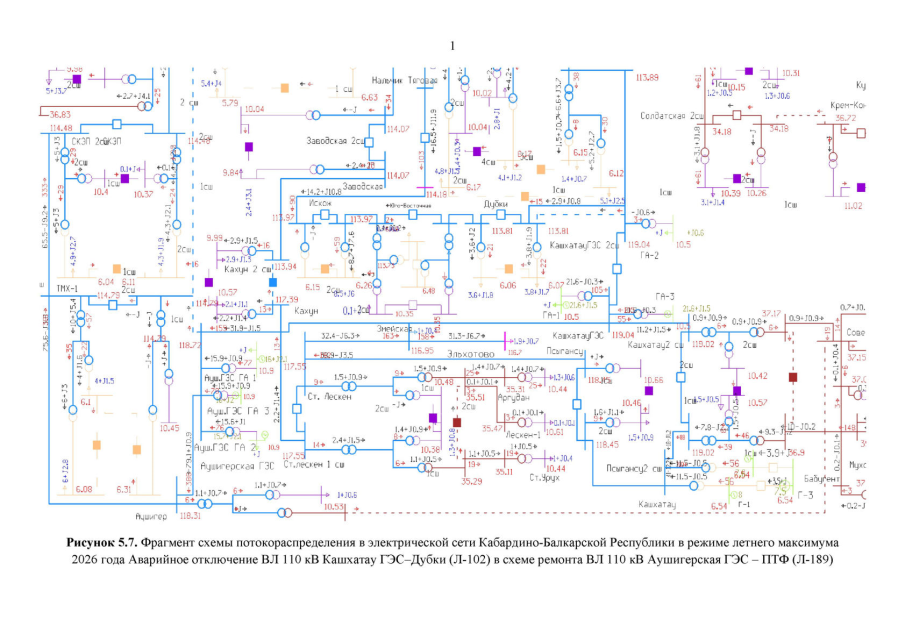
Task: Select the "Ауш.ГЭС ГА 3" generator label
Action: pos(238,411)
